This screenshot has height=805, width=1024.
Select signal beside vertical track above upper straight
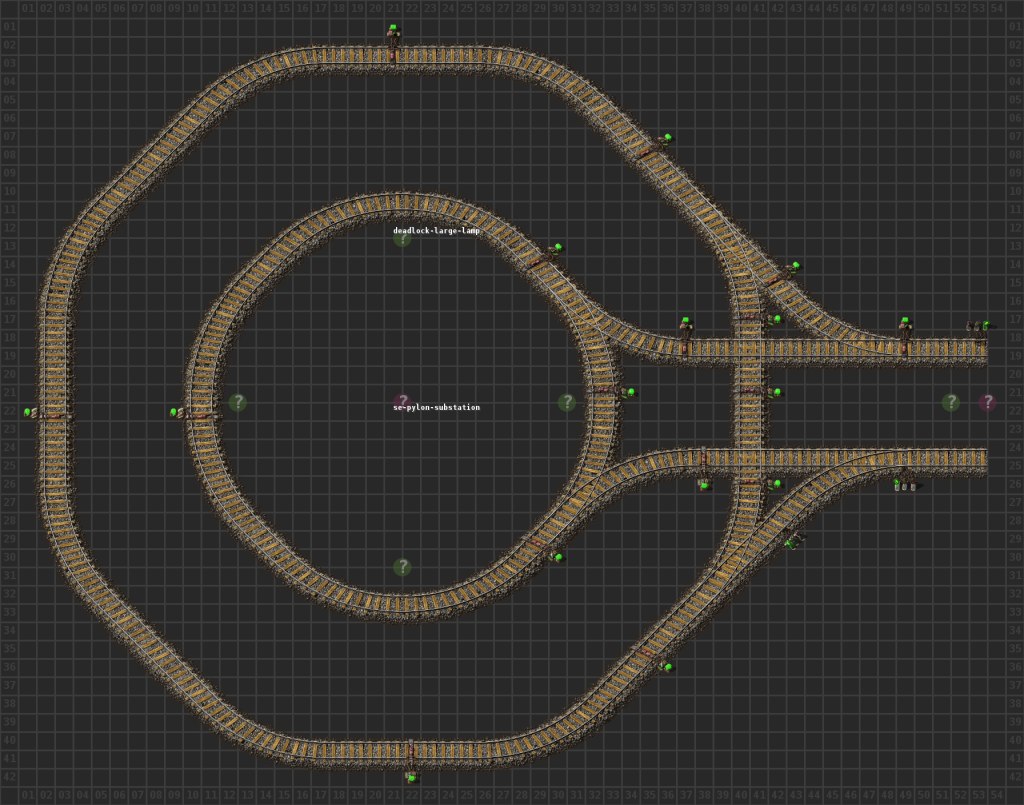click(776, 319)
